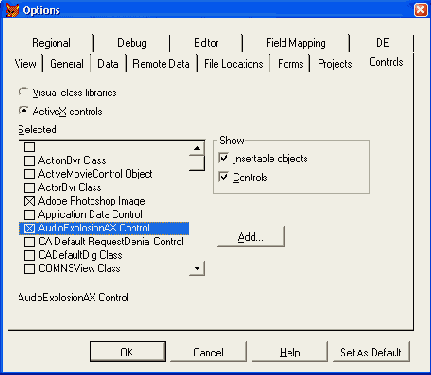The height and width of the screenshot is (375, 431).
Task: Open the Debug tab
Action: [x=132, y=43]
